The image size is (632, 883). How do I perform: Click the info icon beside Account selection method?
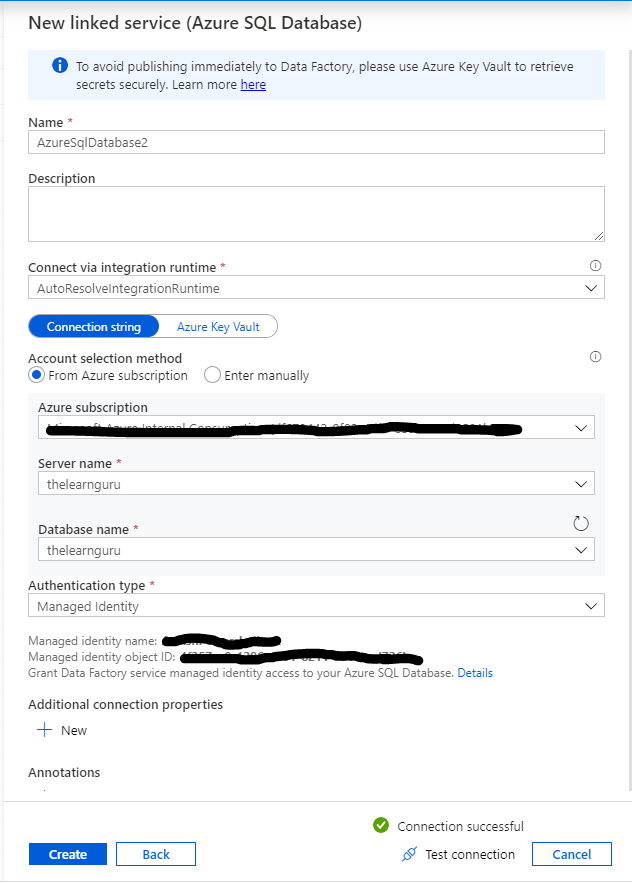pyautogui.click(x=595, y=356)
